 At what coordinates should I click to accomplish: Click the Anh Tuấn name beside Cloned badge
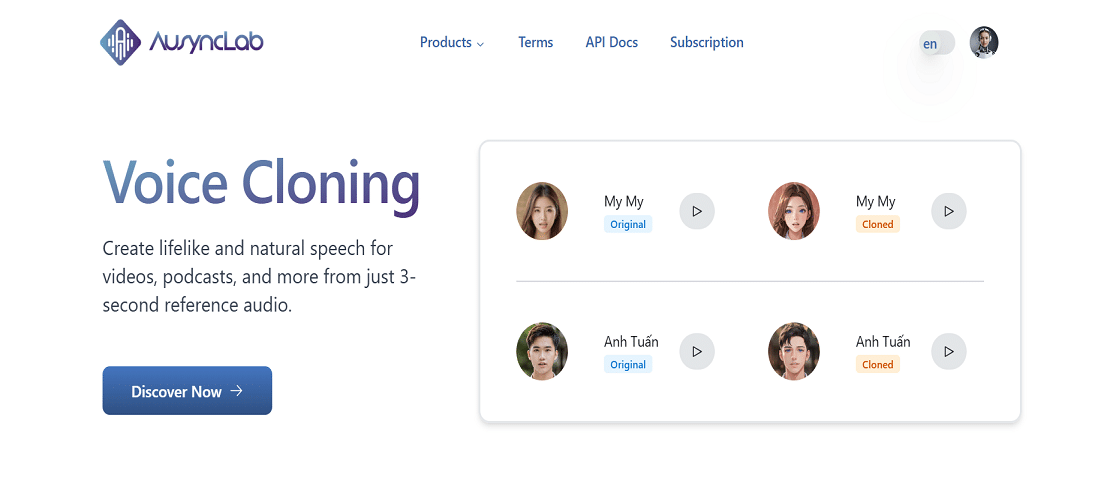[883, 342]
